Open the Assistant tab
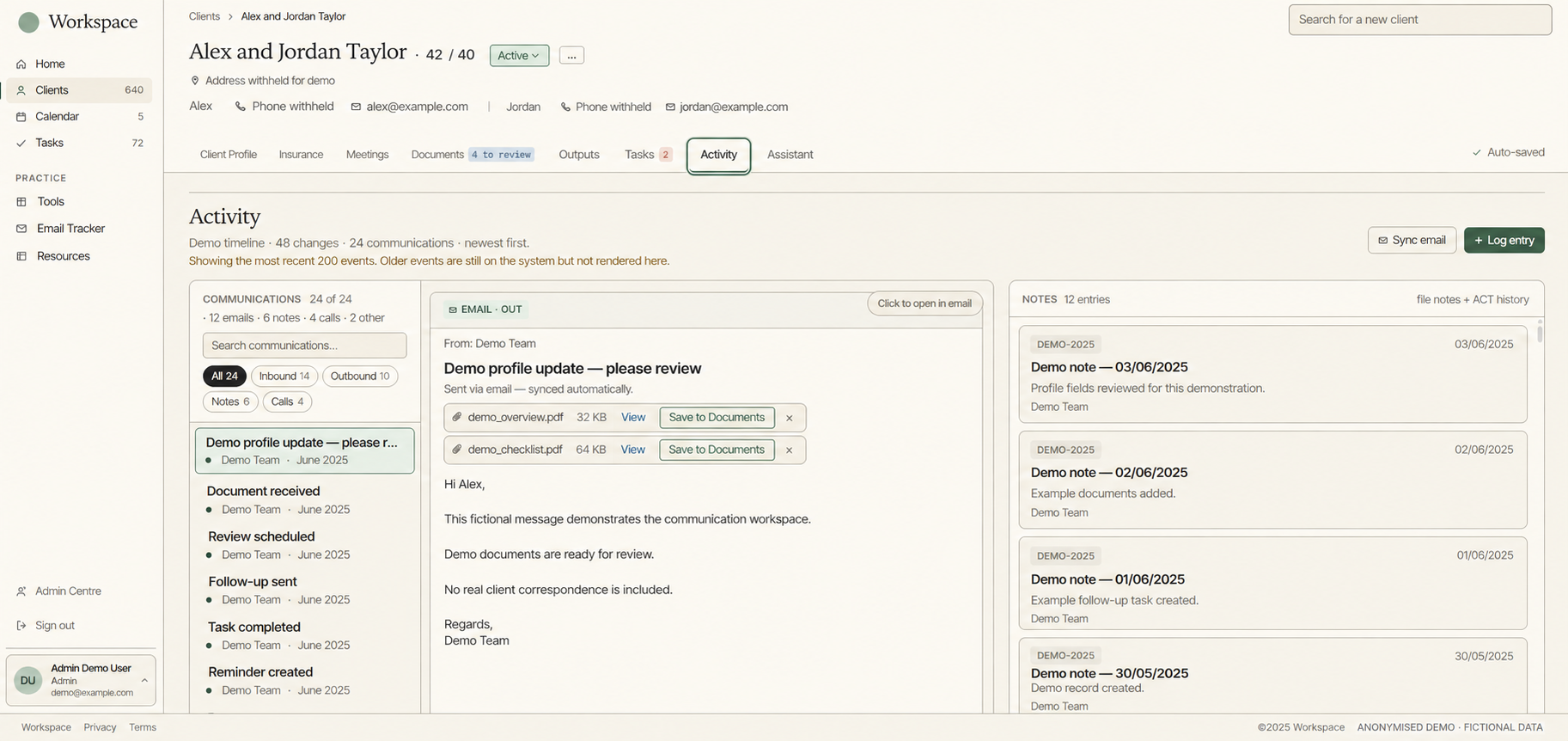This screenshot has height=741, width=1568. click(x=790, y=155)
